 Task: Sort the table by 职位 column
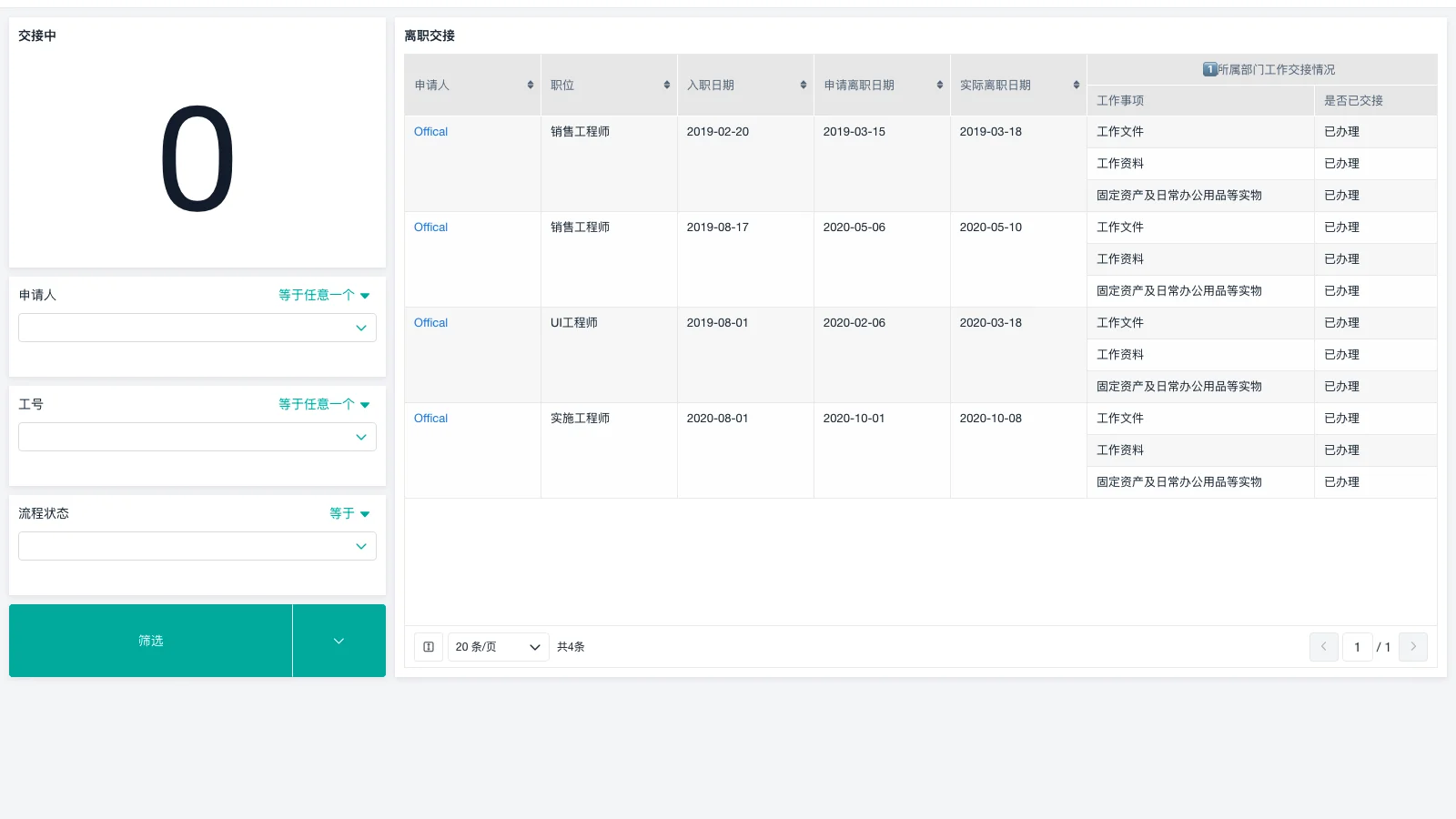point(666,84)
